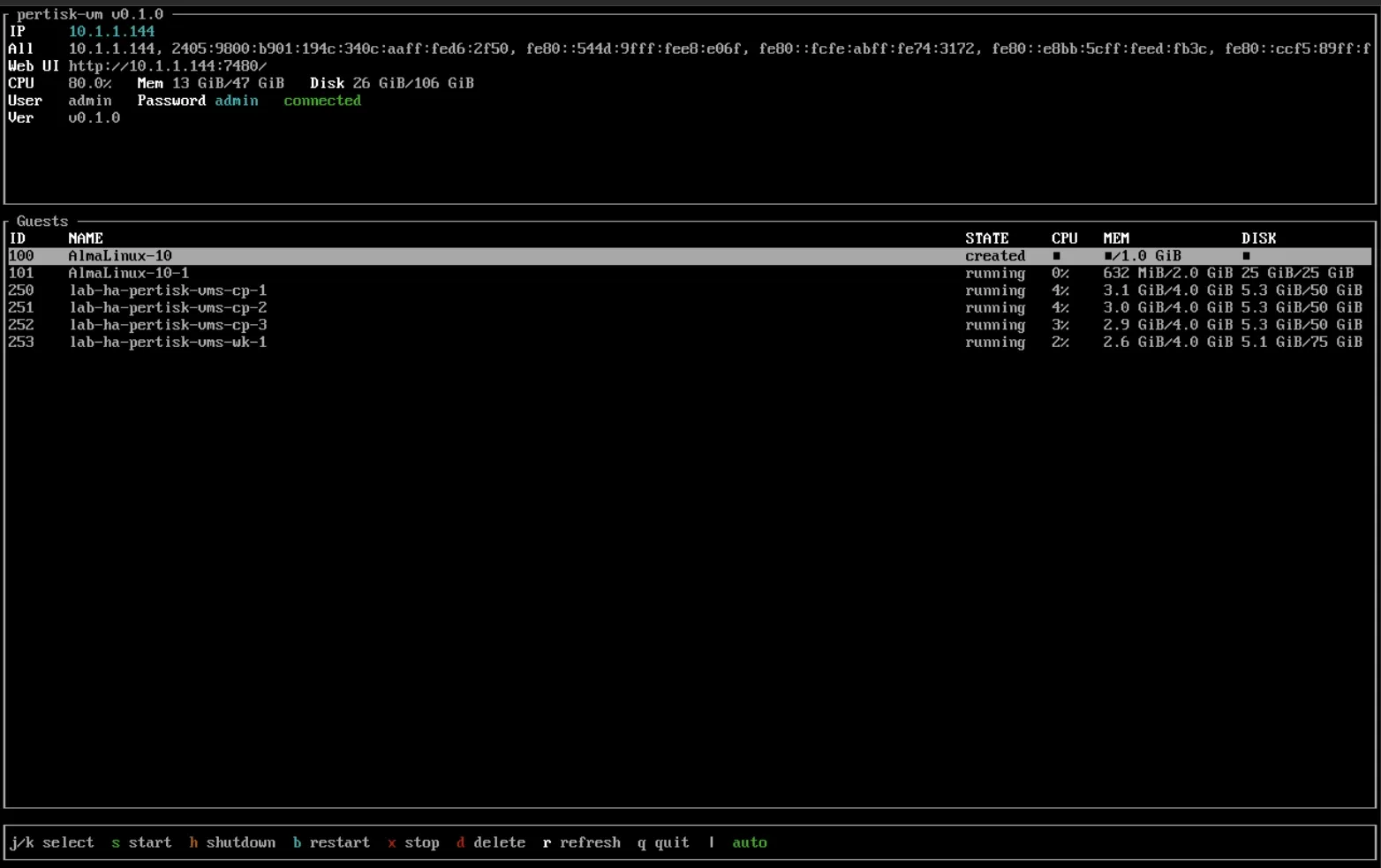Click the NAME column header
Image resolution: width=1381 pixels, height=868 pixels.
pyautogui.click(x=86, y=238)
